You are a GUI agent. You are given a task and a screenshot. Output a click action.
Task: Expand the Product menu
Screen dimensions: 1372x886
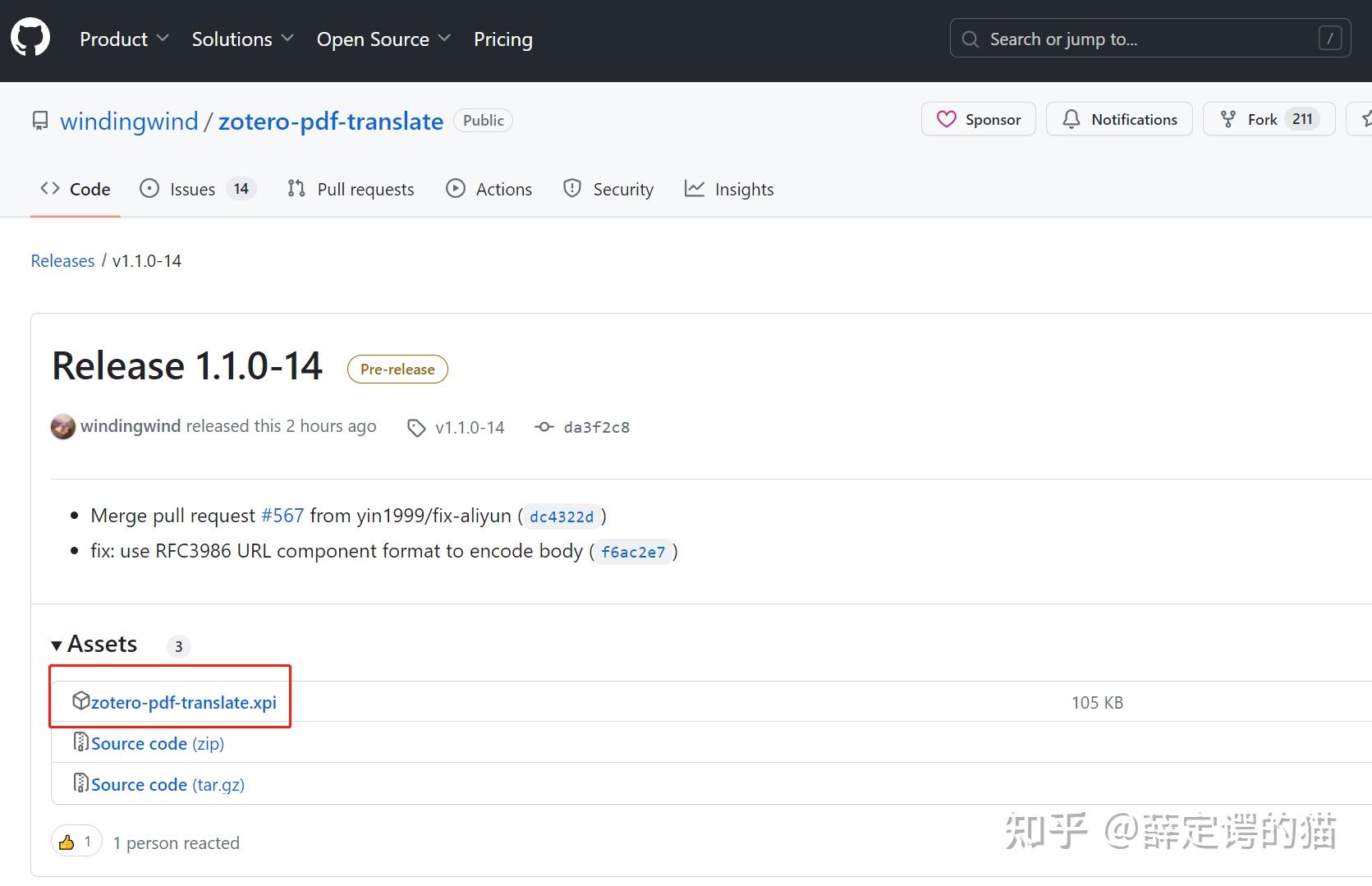pos(124,39)
